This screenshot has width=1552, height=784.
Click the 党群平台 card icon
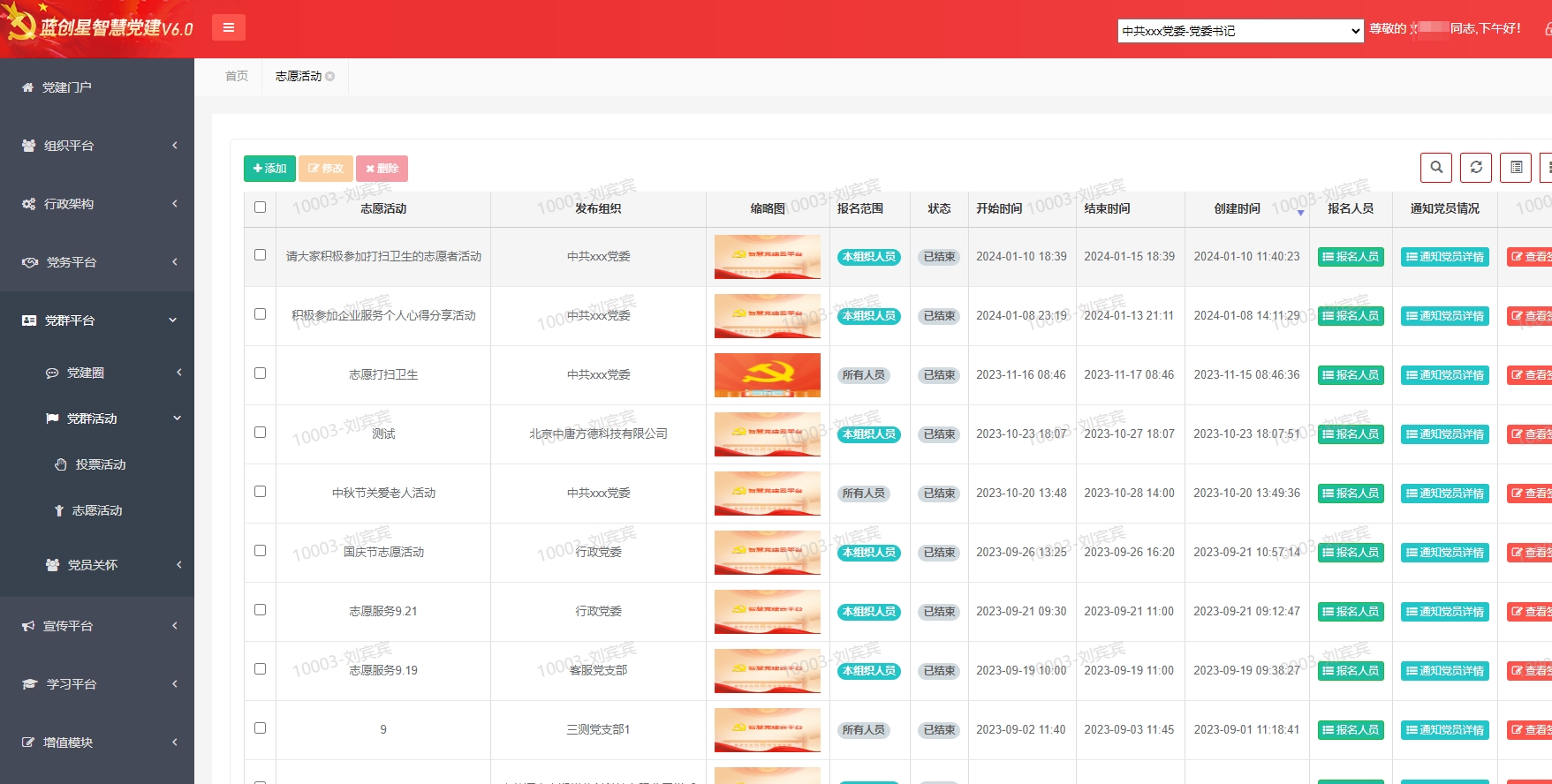click(x=29, y=320)
